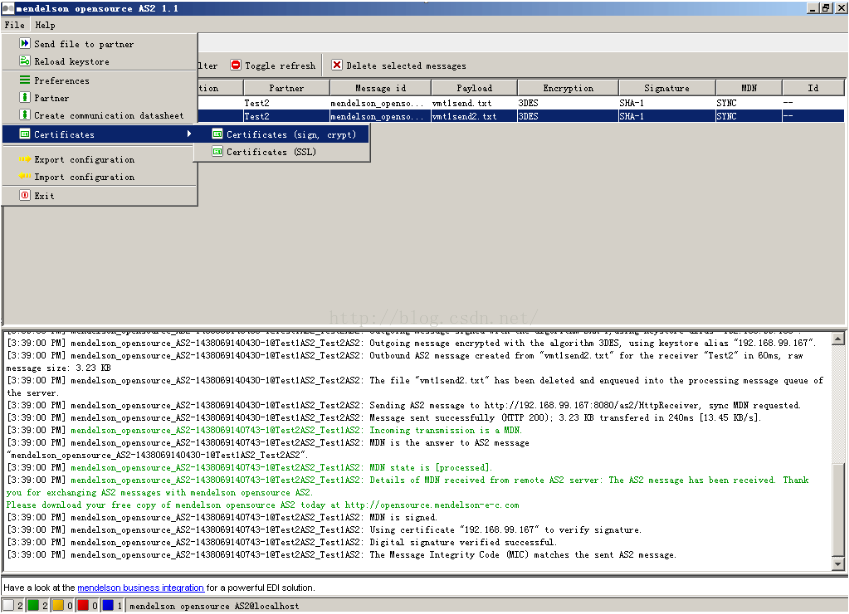The width and height of the screenshot is (849, 614).
Task: Click the log scrollbar down arrow
Action: 838,564
